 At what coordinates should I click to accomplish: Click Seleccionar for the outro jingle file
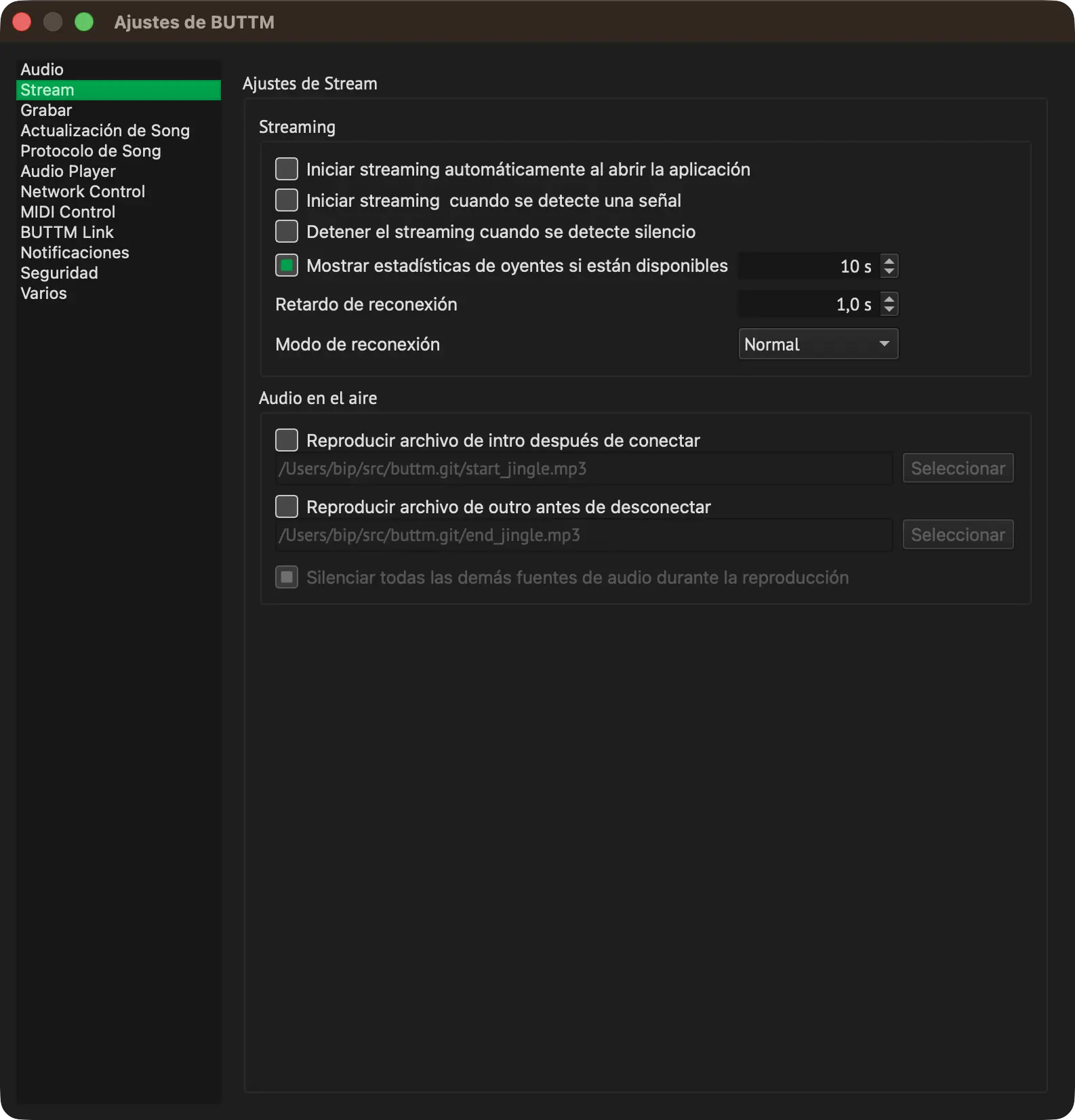pyautogui.click(x=958, y=534)
